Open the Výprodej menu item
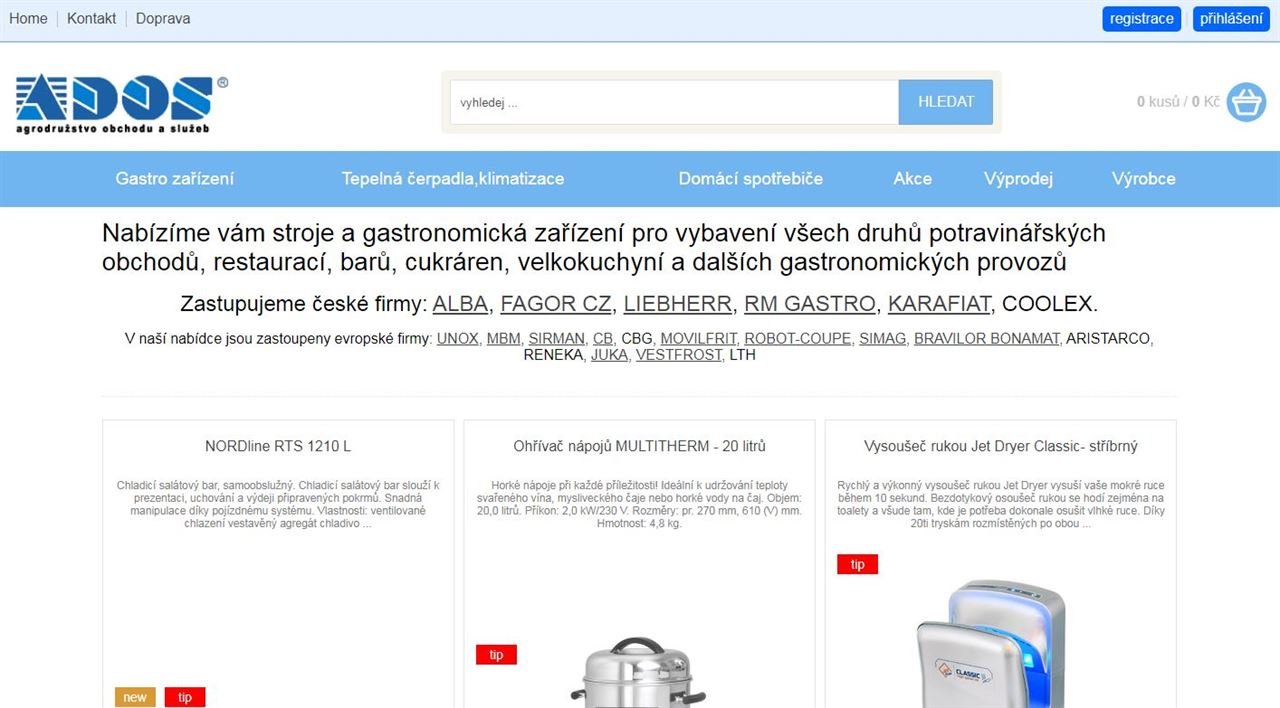 click(x=1019, y=179)
